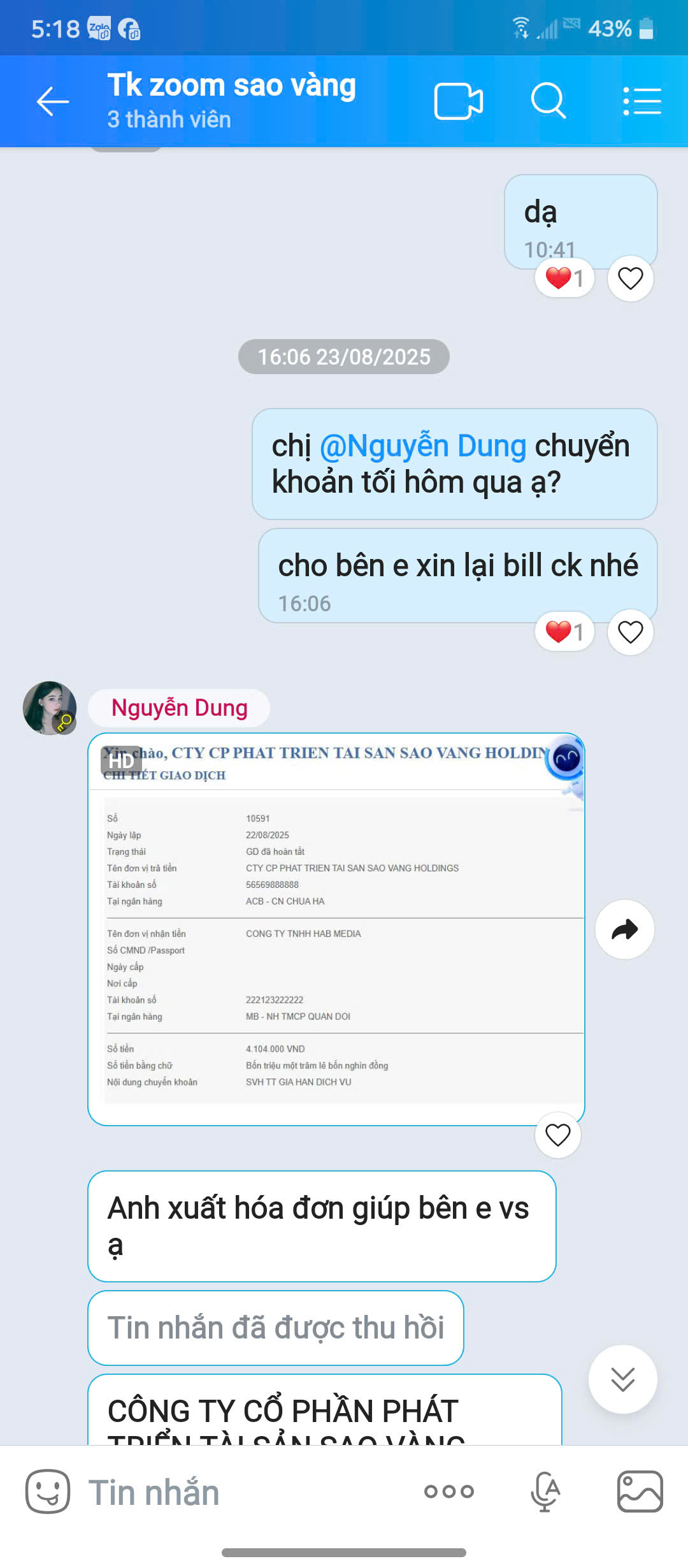Start a video call

point(458,101)
